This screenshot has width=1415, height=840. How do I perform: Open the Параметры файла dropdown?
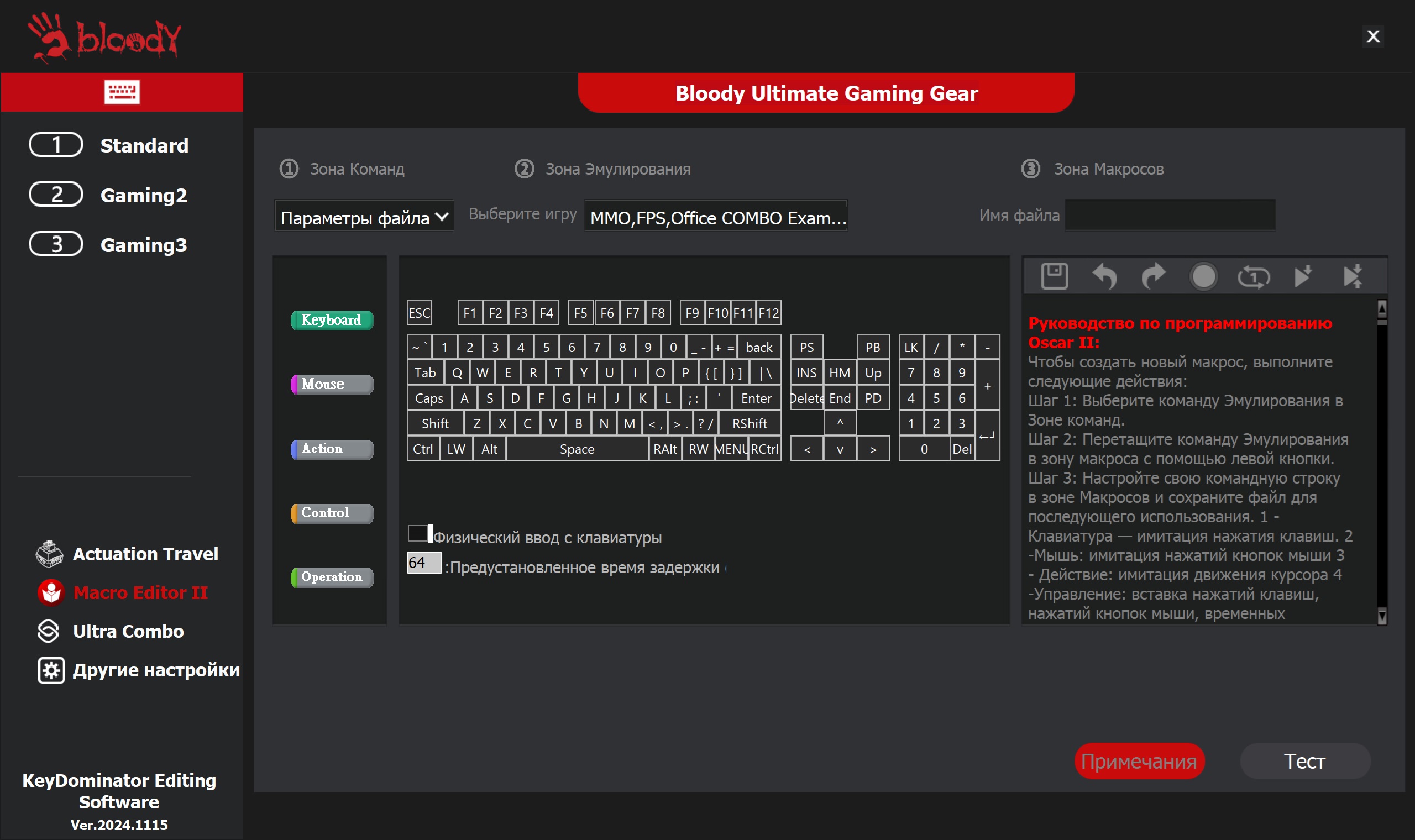[x=364, y=217]
